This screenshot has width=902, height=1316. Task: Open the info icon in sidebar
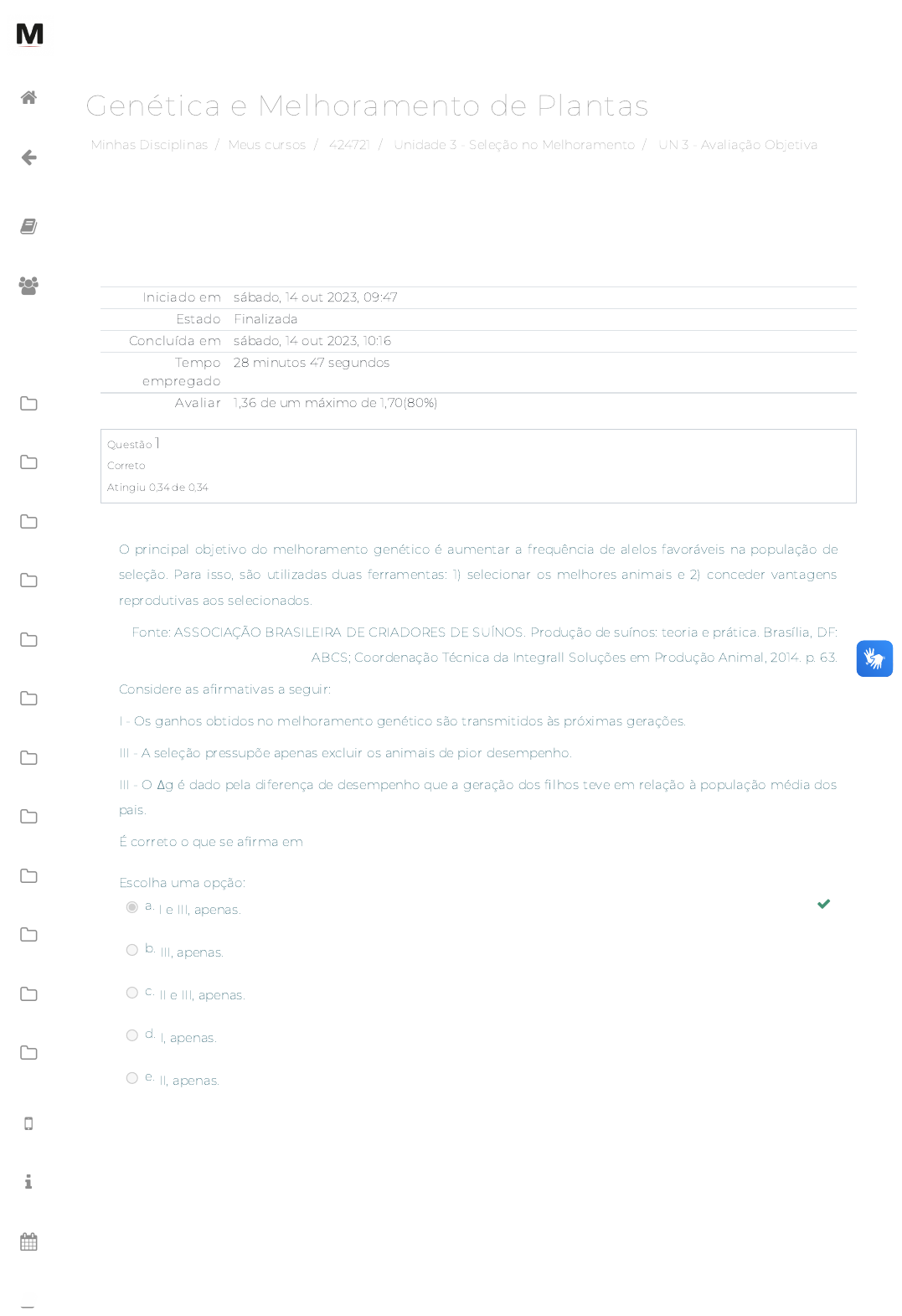coord(28,1182)
